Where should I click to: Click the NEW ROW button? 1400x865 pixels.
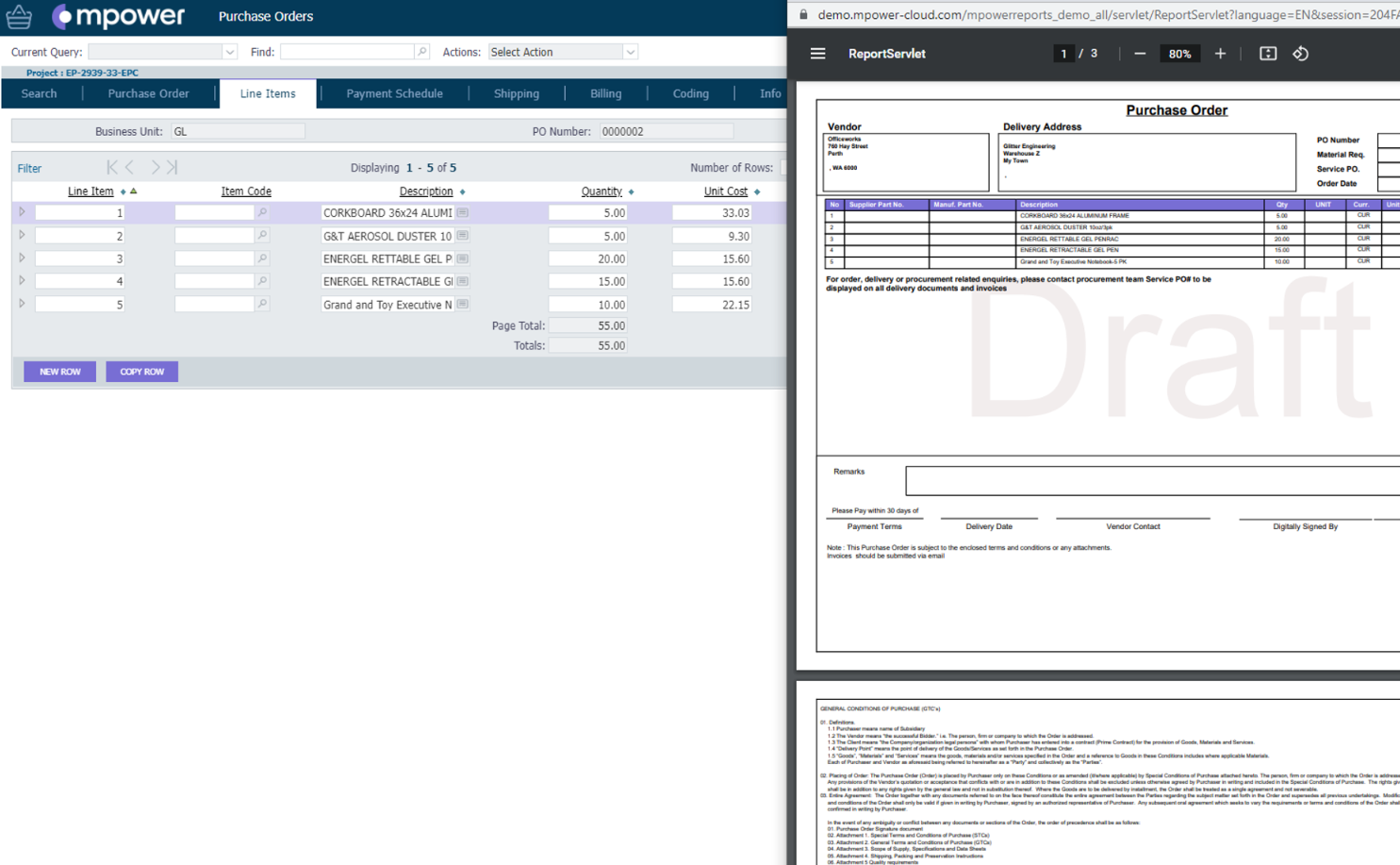pos(59,372)
